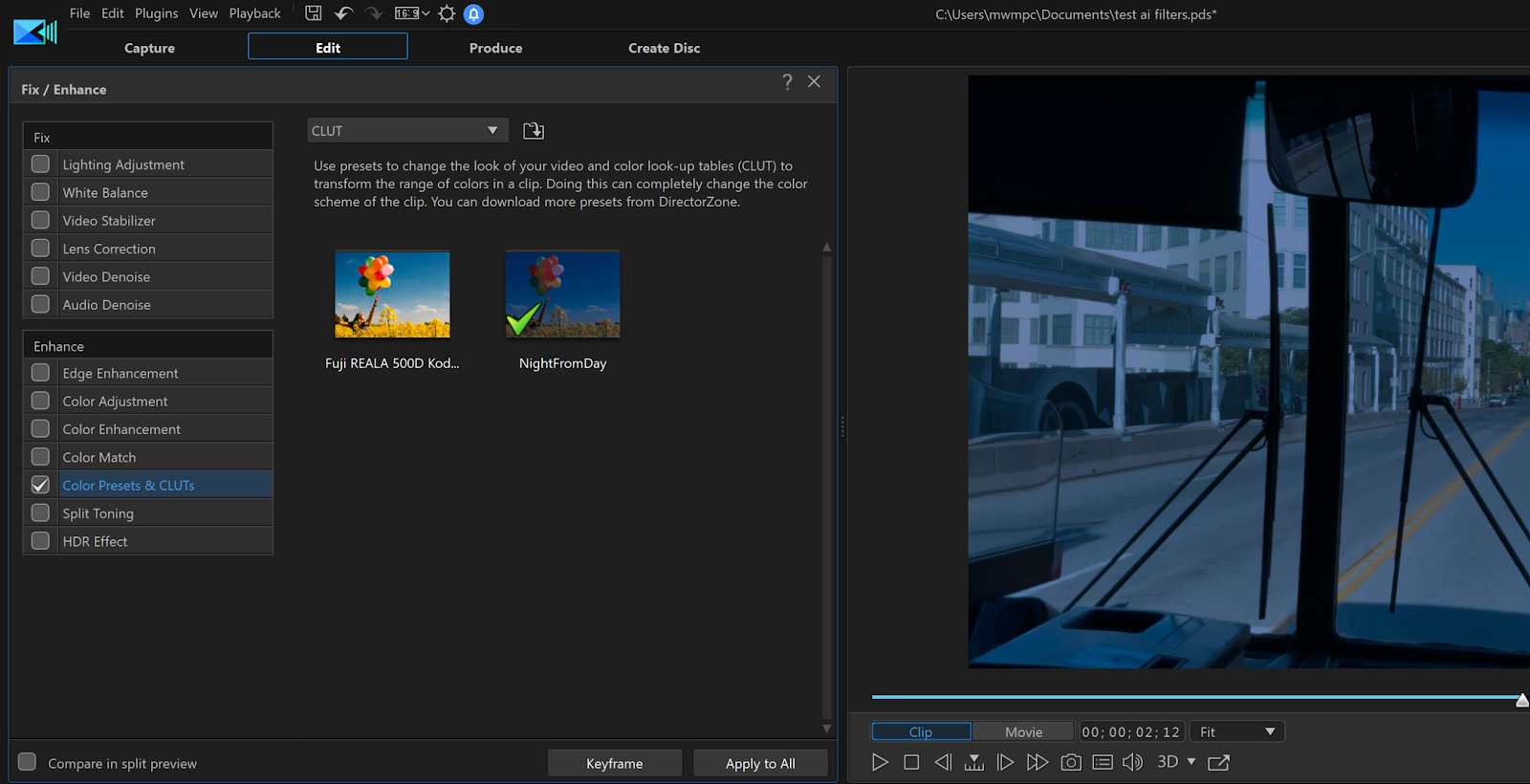1530x784 pixels.
Task: Enable the Color Enhancement checkbox
Action: [40, 428]
